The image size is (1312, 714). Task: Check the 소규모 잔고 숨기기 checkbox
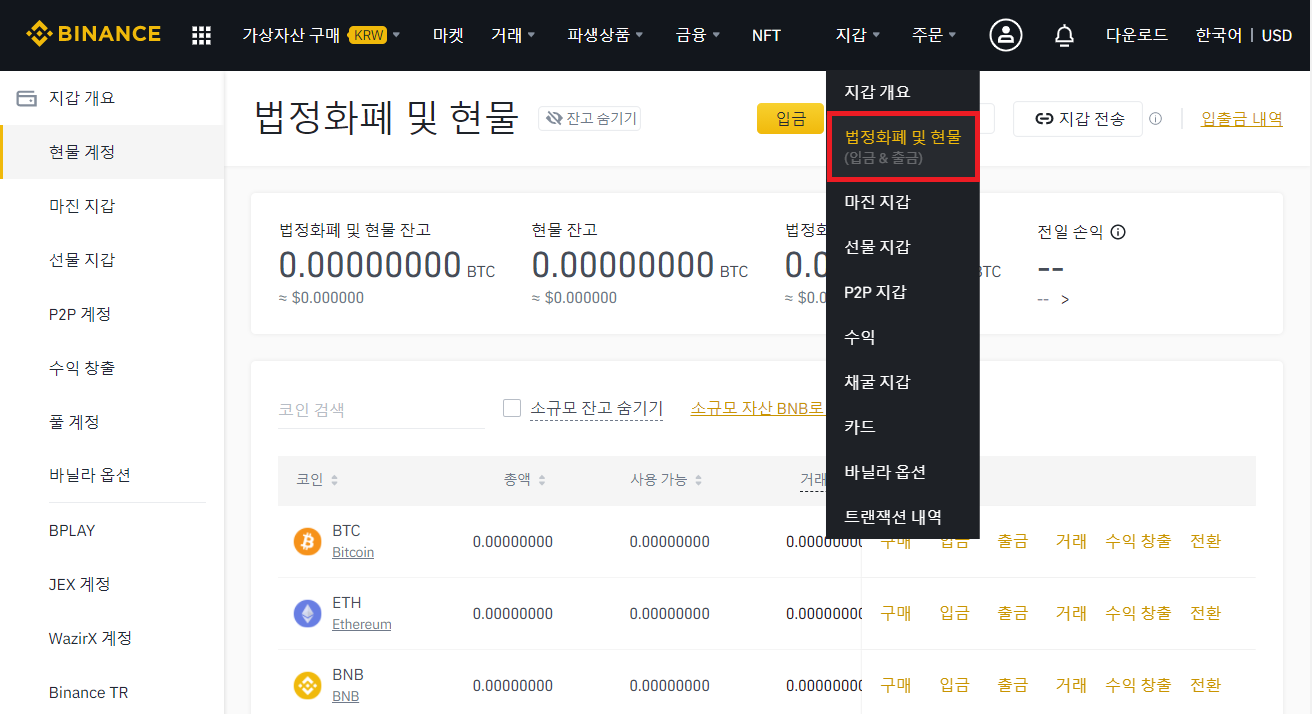click(x=512, y=408)
